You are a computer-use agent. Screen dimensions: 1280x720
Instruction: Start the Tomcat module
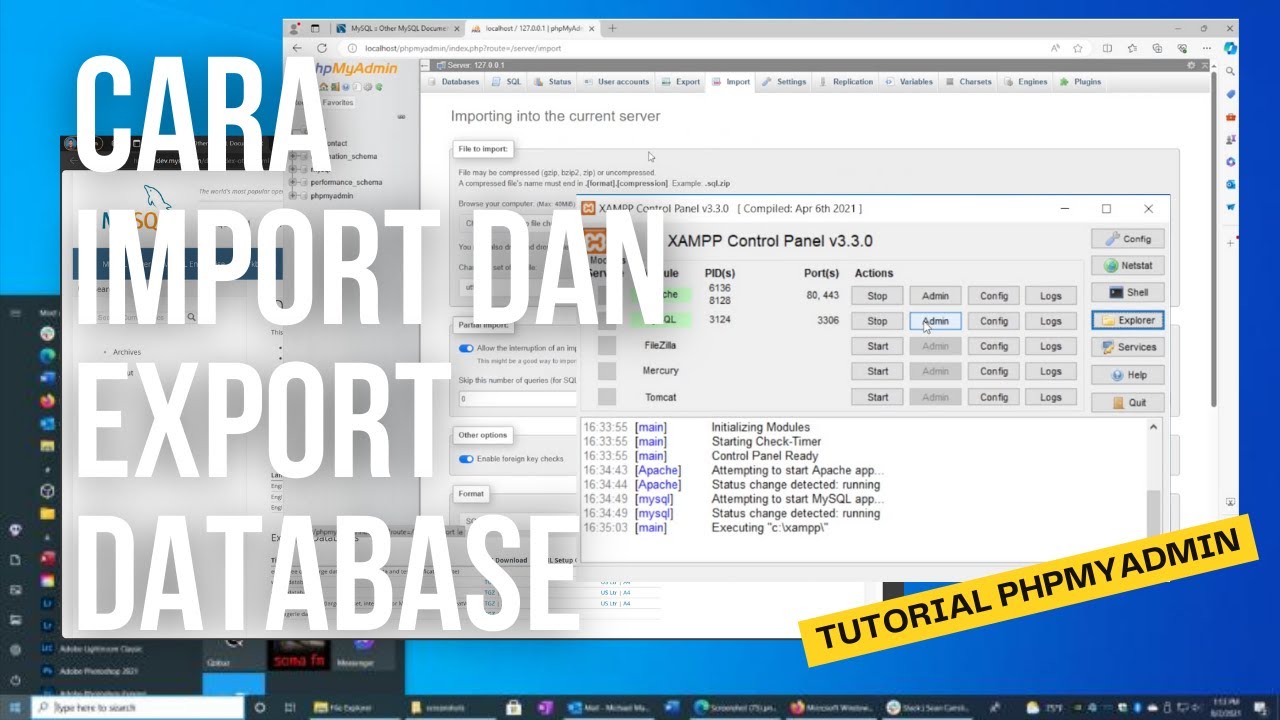(x=877, y=397)
